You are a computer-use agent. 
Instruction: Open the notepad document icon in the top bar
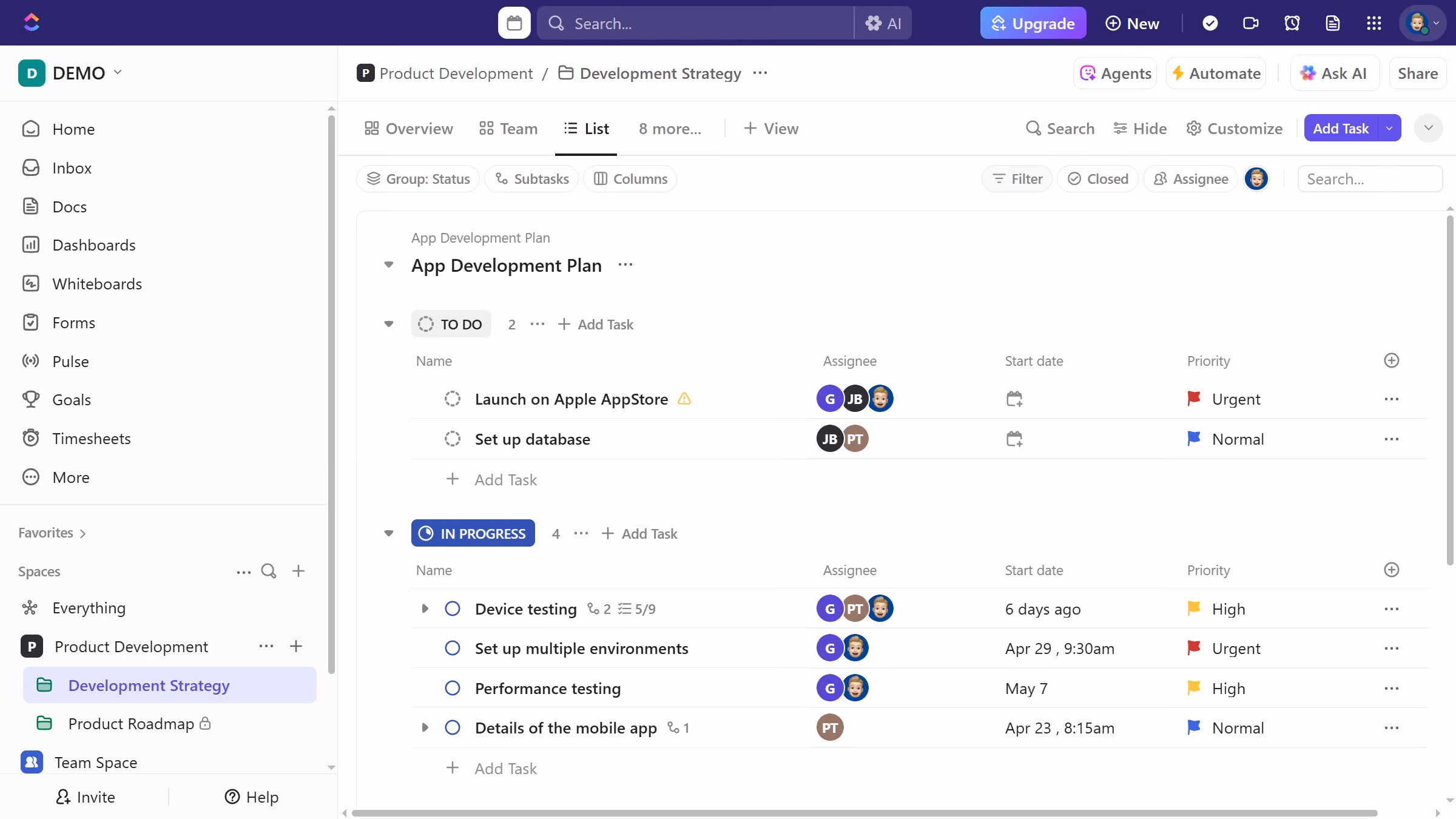pyautogui.click(x=1333, y=23)
